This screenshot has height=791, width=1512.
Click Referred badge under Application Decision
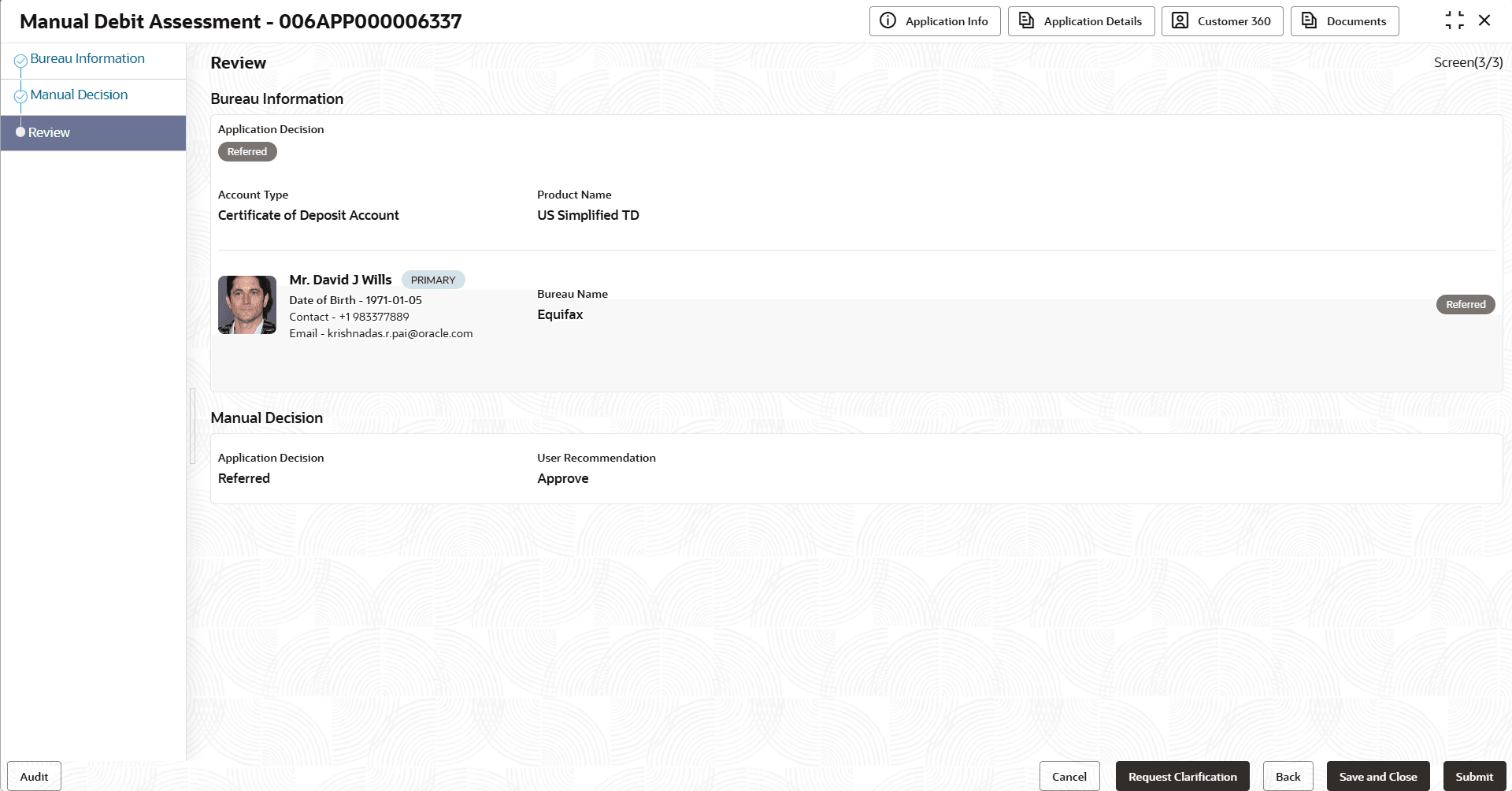click(247, 151)
